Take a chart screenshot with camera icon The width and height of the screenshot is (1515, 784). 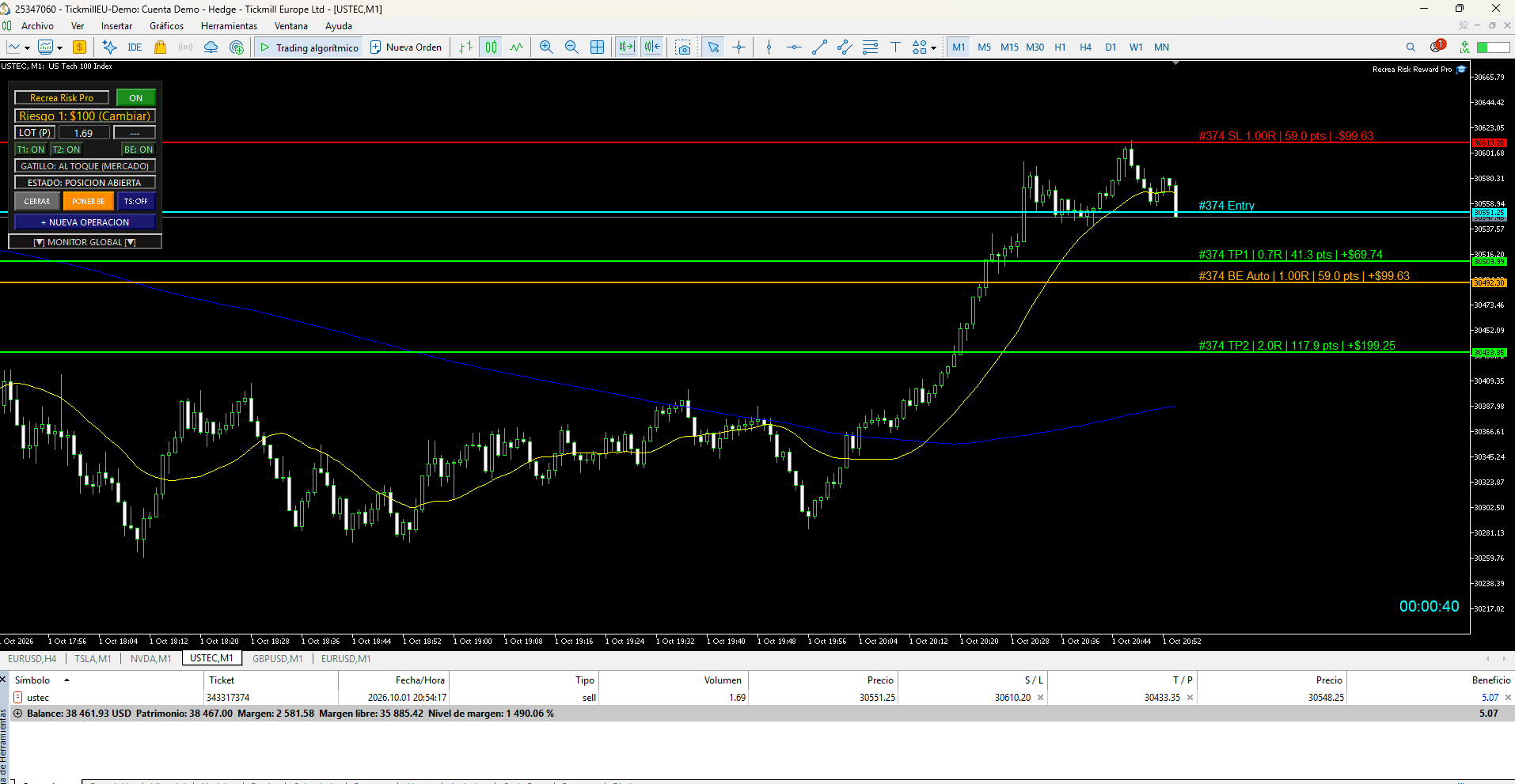[x=683, y=47]
